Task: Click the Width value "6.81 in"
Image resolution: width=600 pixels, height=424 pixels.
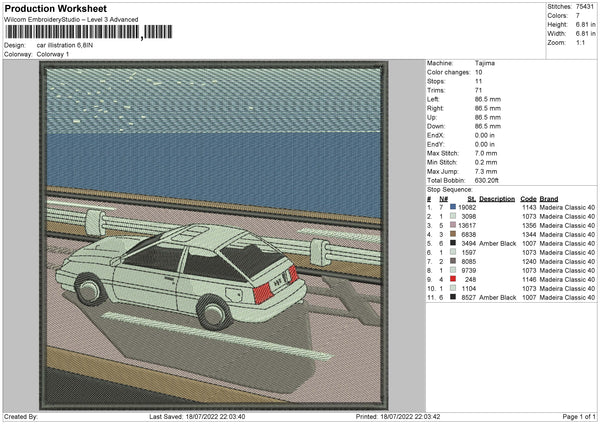Action: pyautogui.click(x=585, y=34)
